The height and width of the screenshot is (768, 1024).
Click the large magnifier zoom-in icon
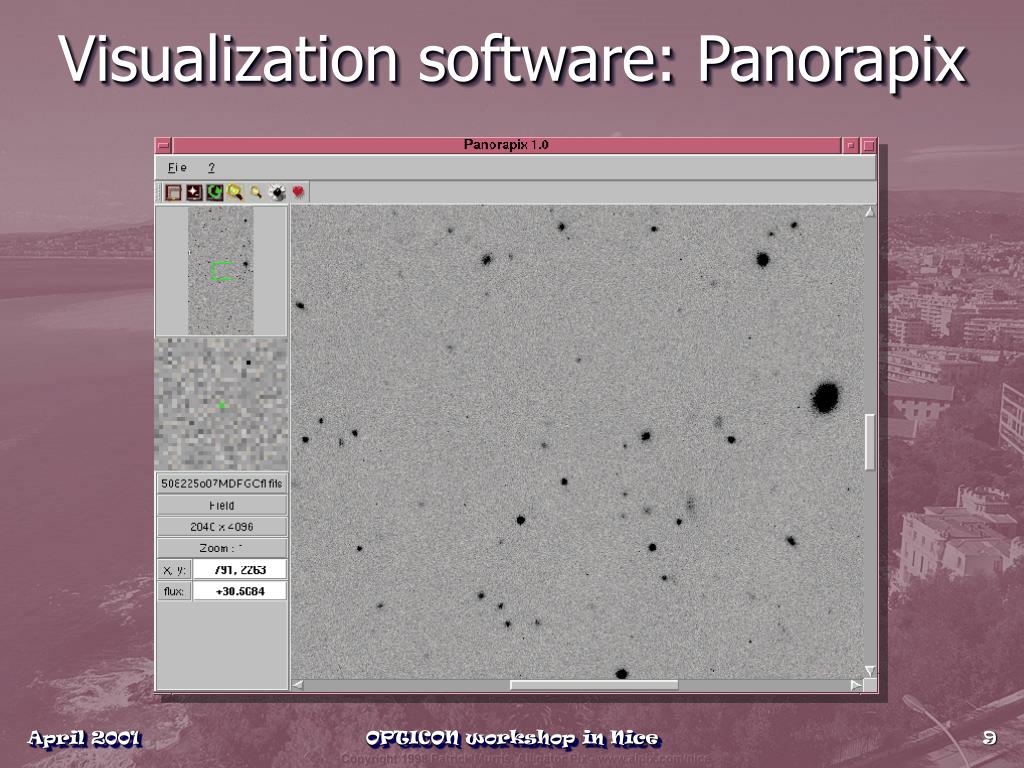coord(235,192)
